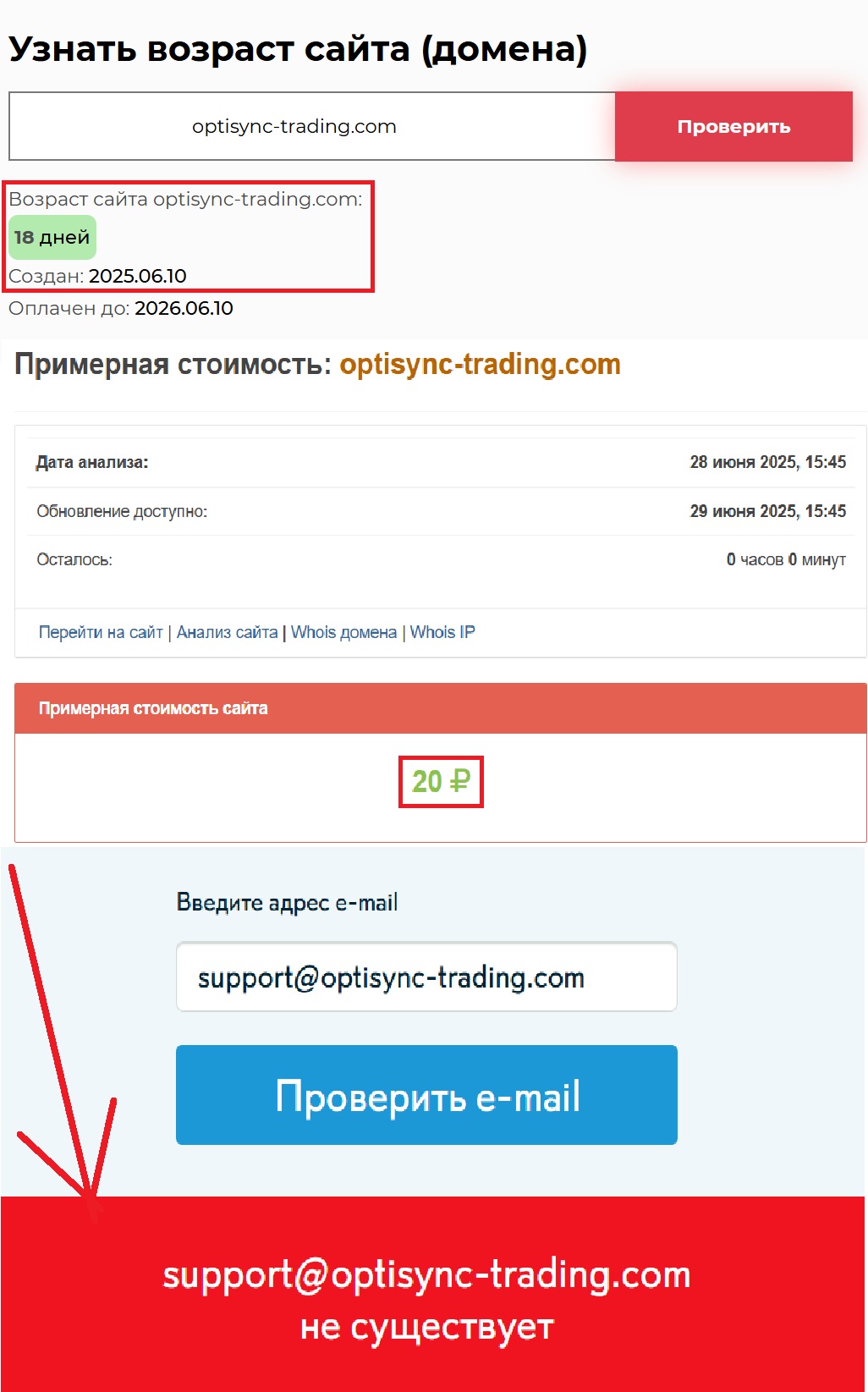Click the Дата анализа value 28 июня 2025
The width and height of the screenshot is (868, 1392).
click(768, 462)
